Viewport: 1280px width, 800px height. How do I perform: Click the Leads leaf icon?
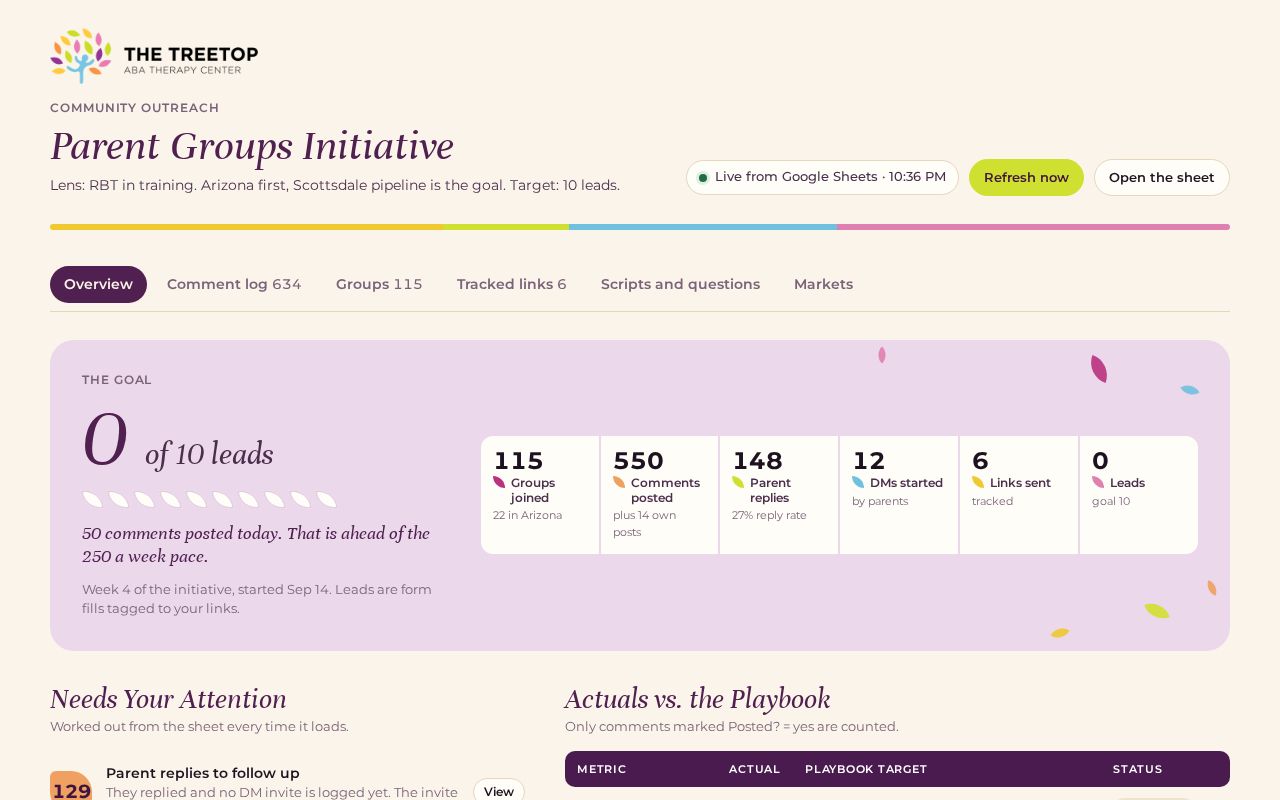[x=1098, y=482]
